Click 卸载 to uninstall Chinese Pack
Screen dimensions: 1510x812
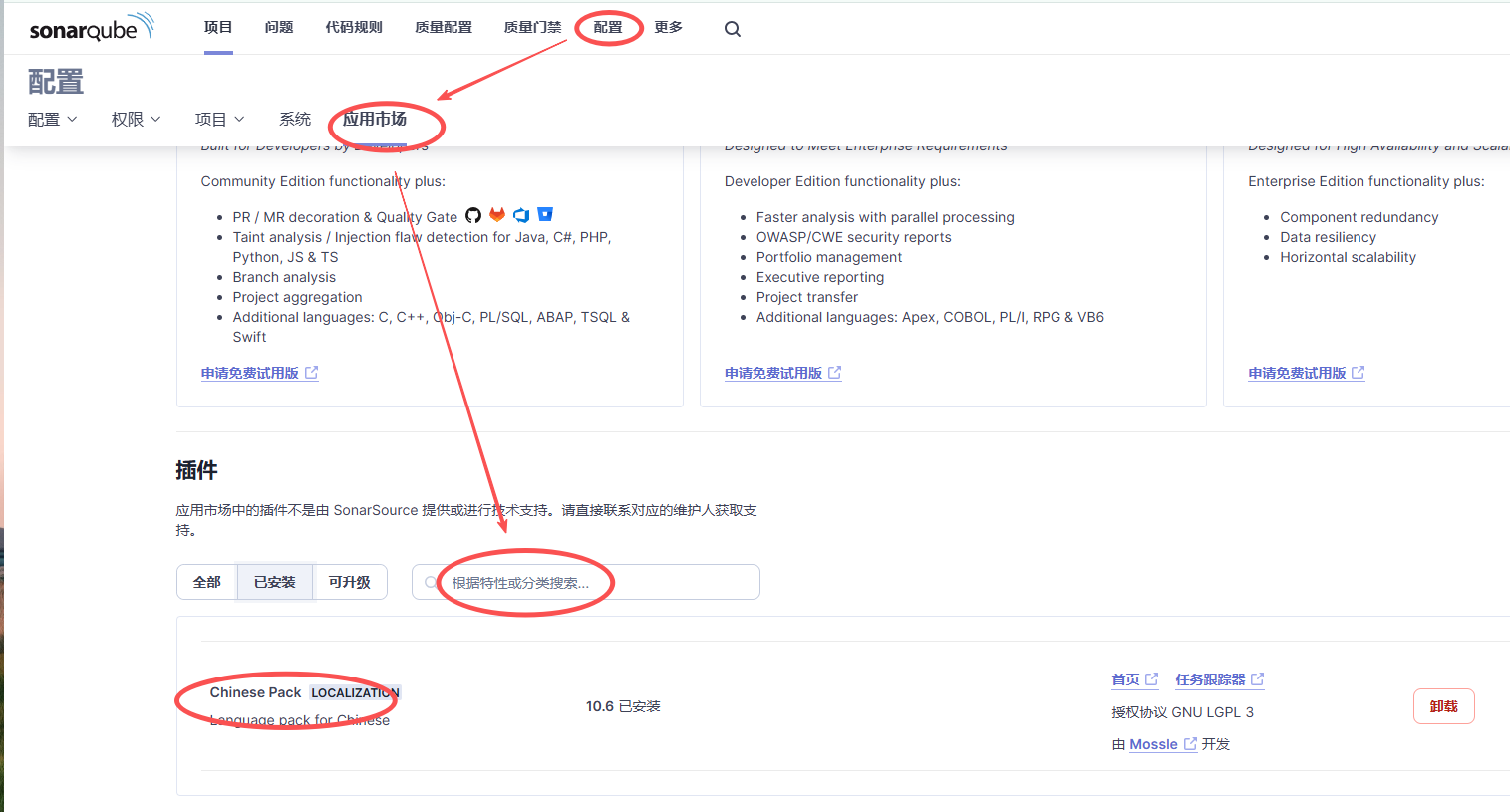[1444, 706]
